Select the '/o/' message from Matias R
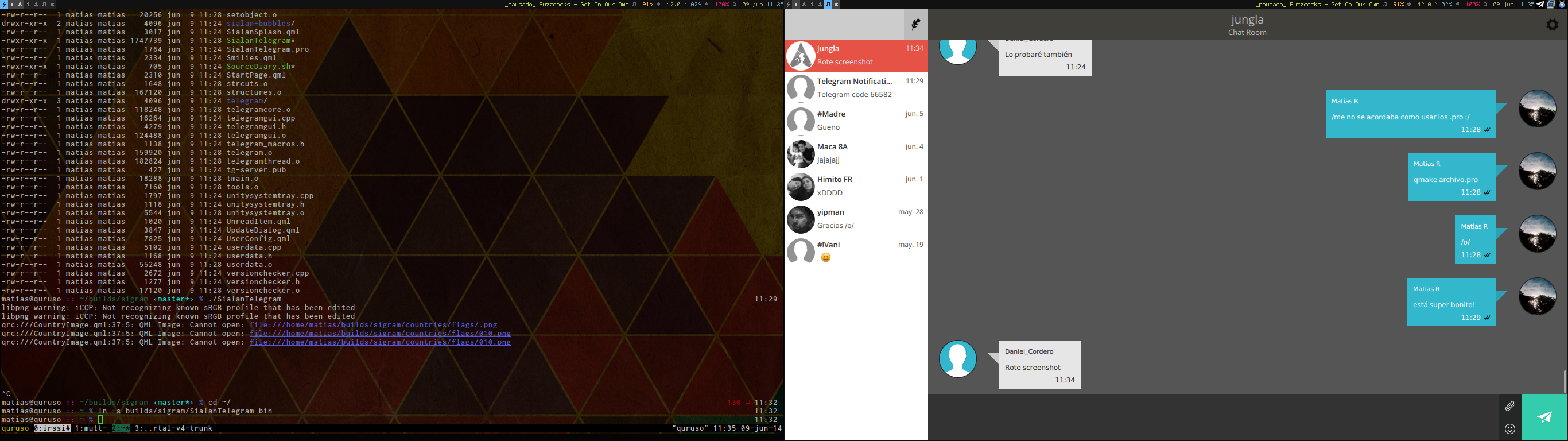 (x=1475, y=239)
